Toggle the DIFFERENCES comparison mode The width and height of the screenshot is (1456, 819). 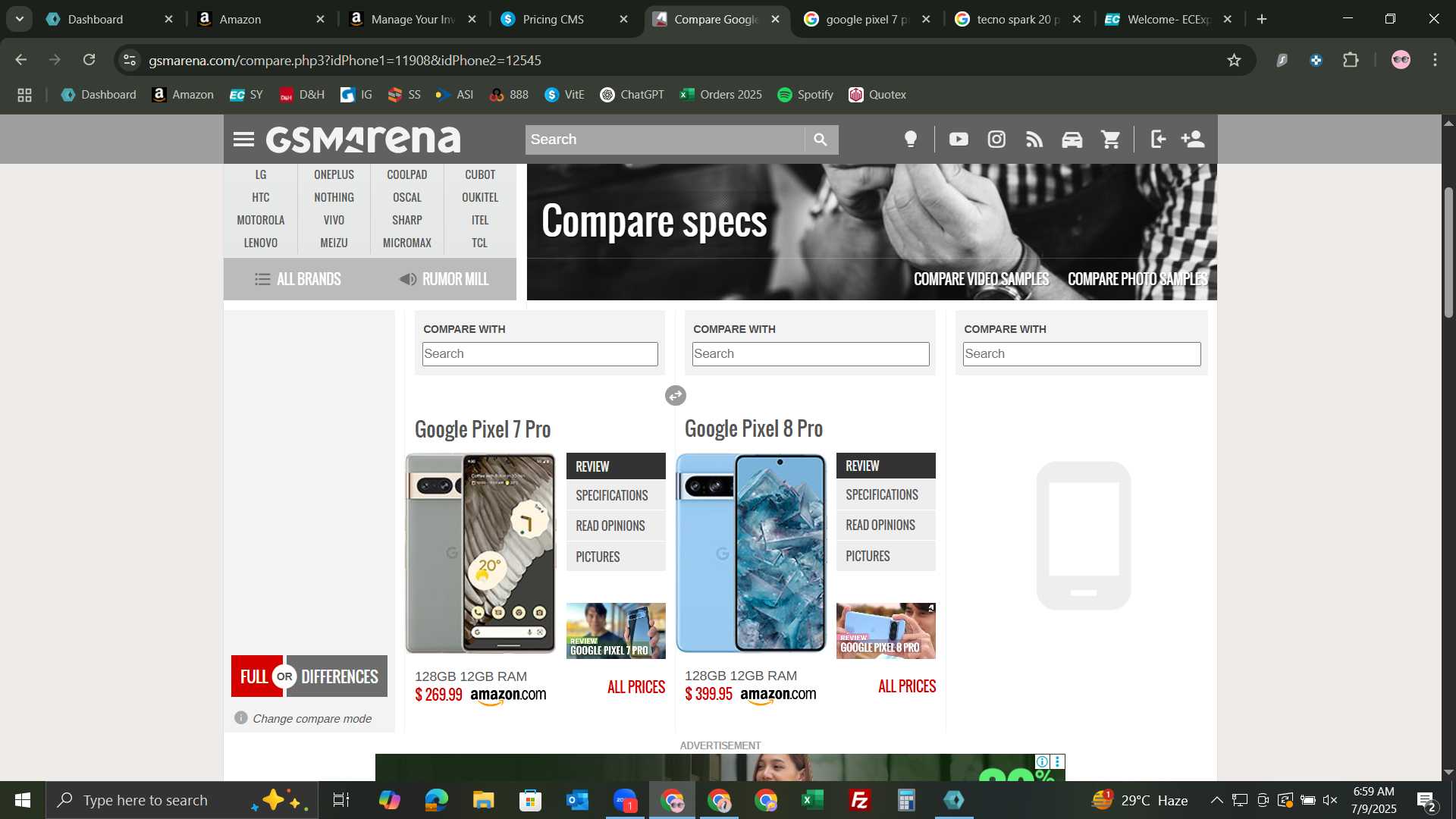pyautogui.click(x=340, y=676)
